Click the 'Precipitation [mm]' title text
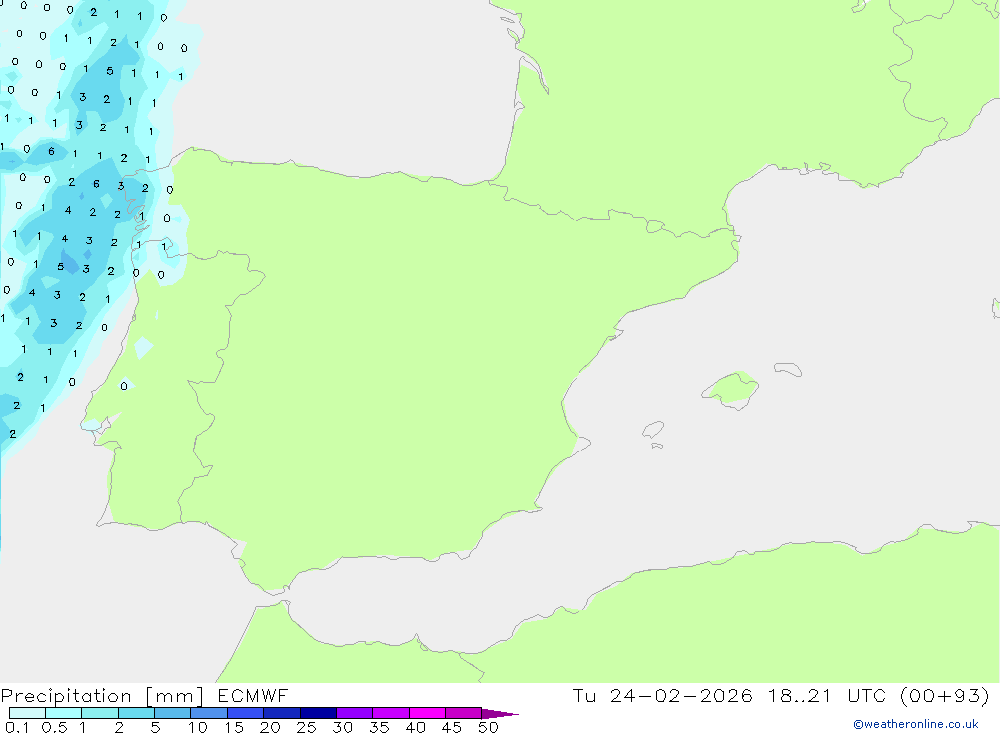This screenshot has width=1000, height=733. (102, 696)
